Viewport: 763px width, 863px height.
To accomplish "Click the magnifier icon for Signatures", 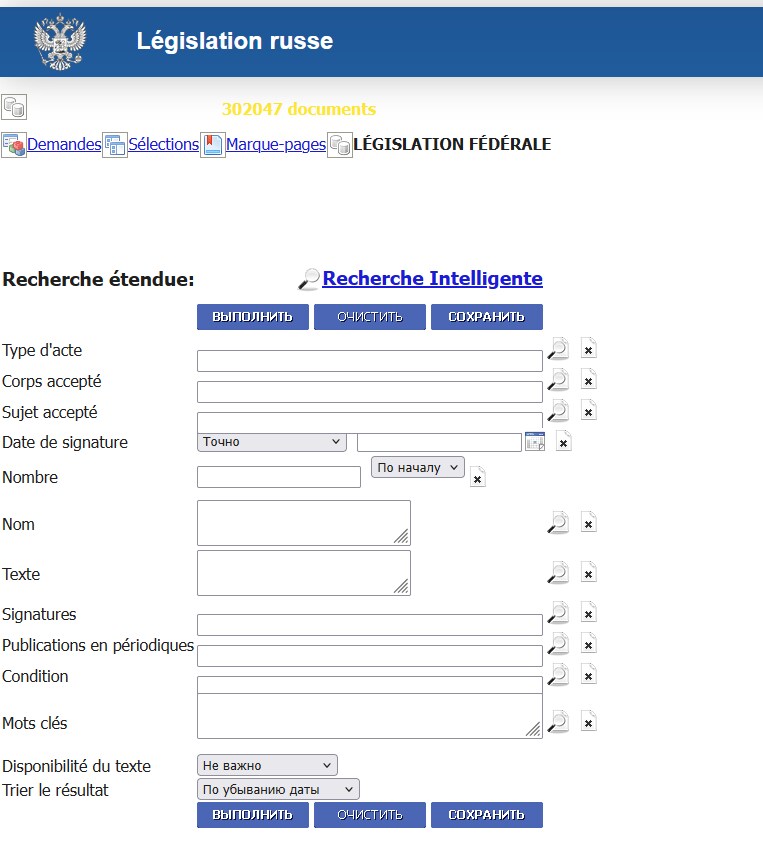I will coord(558,612).
